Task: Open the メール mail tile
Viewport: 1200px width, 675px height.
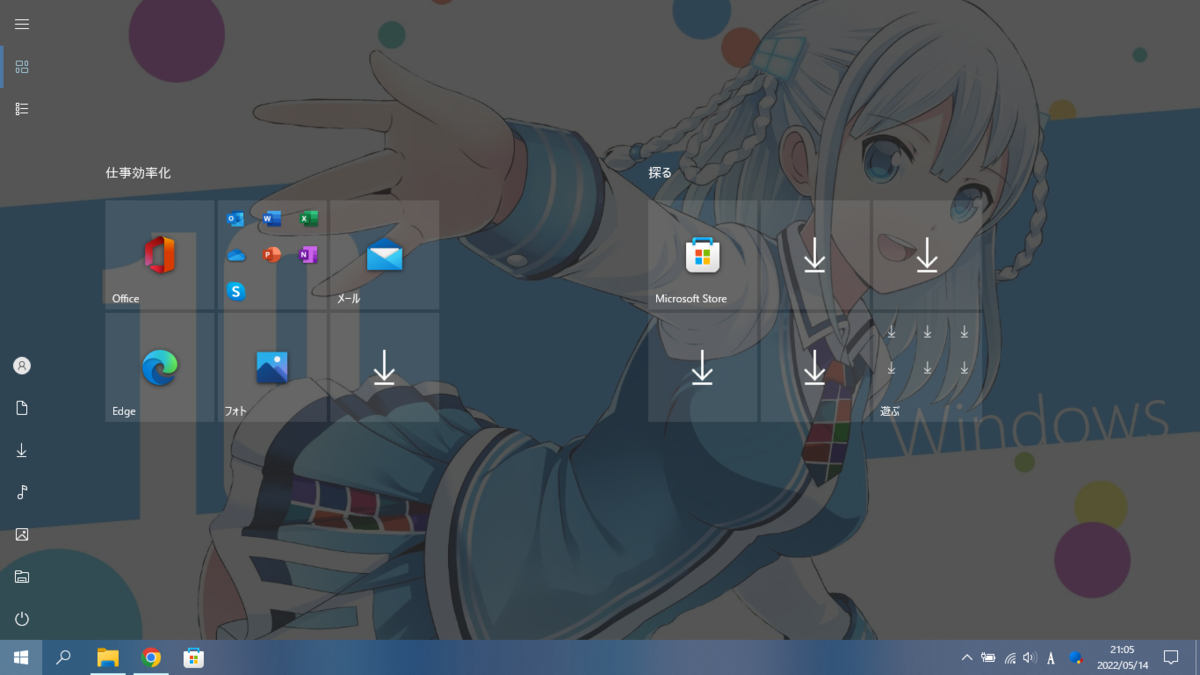Action: [384, 254]
